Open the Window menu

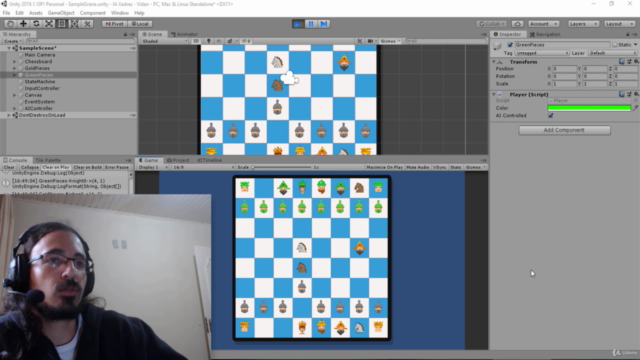[x=120, y=13]
